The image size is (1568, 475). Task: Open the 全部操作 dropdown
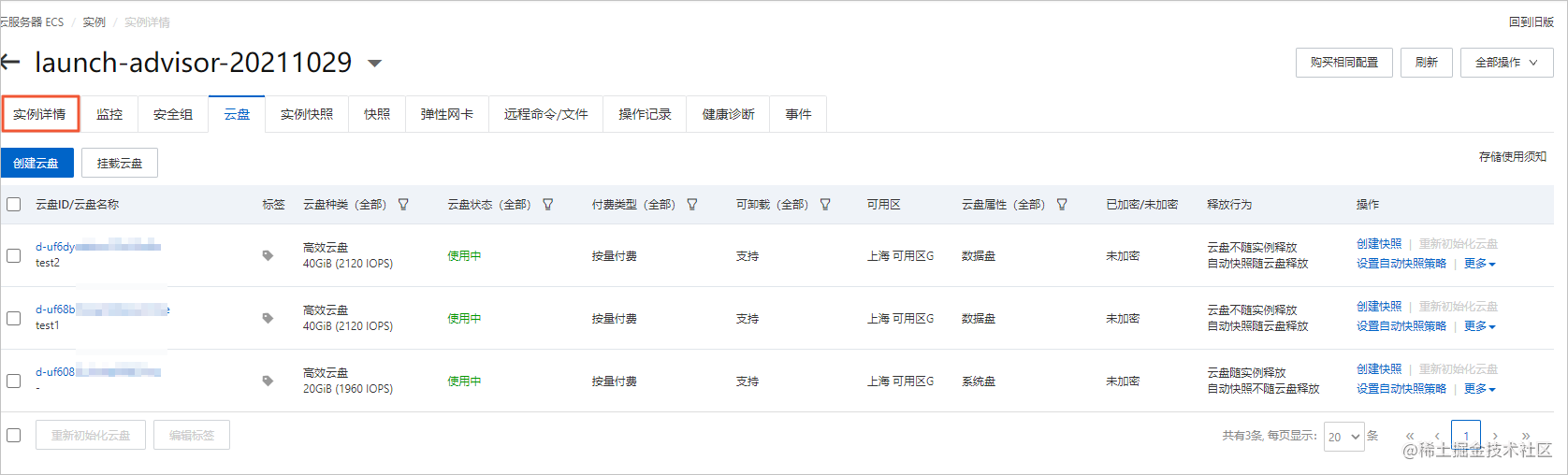pos(1506,63)
